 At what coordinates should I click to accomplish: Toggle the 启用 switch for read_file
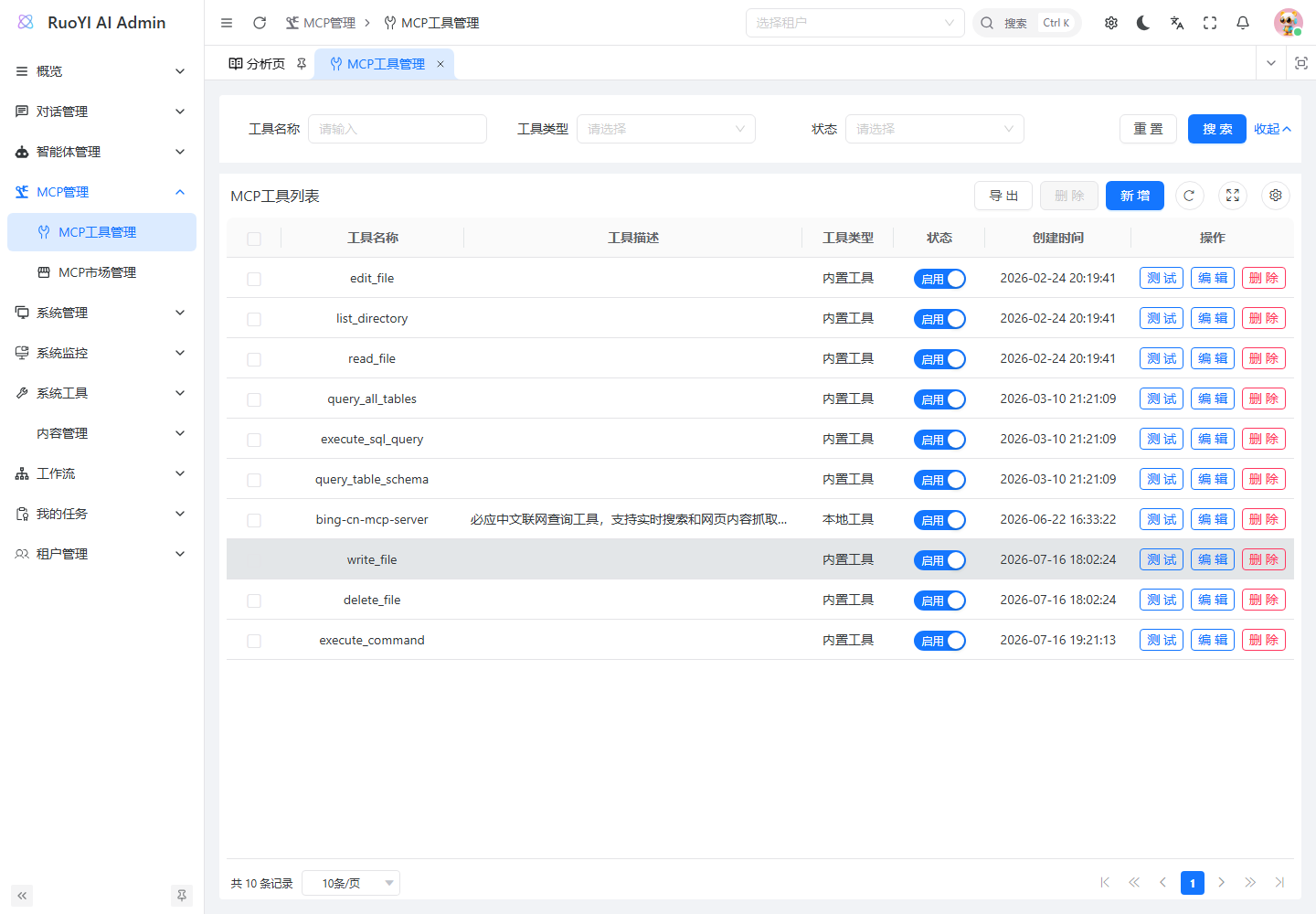point(939,359)
